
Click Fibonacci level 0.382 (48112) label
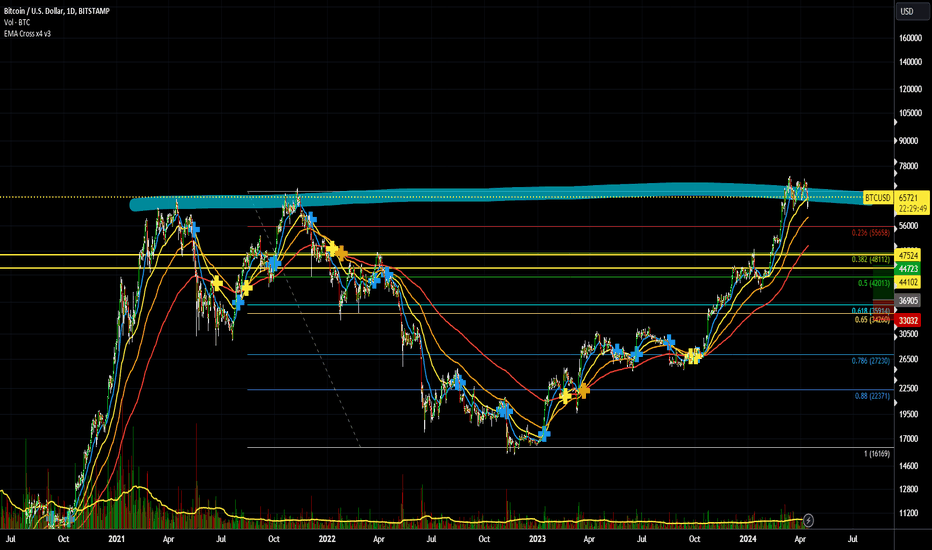[x=871, y=260]
